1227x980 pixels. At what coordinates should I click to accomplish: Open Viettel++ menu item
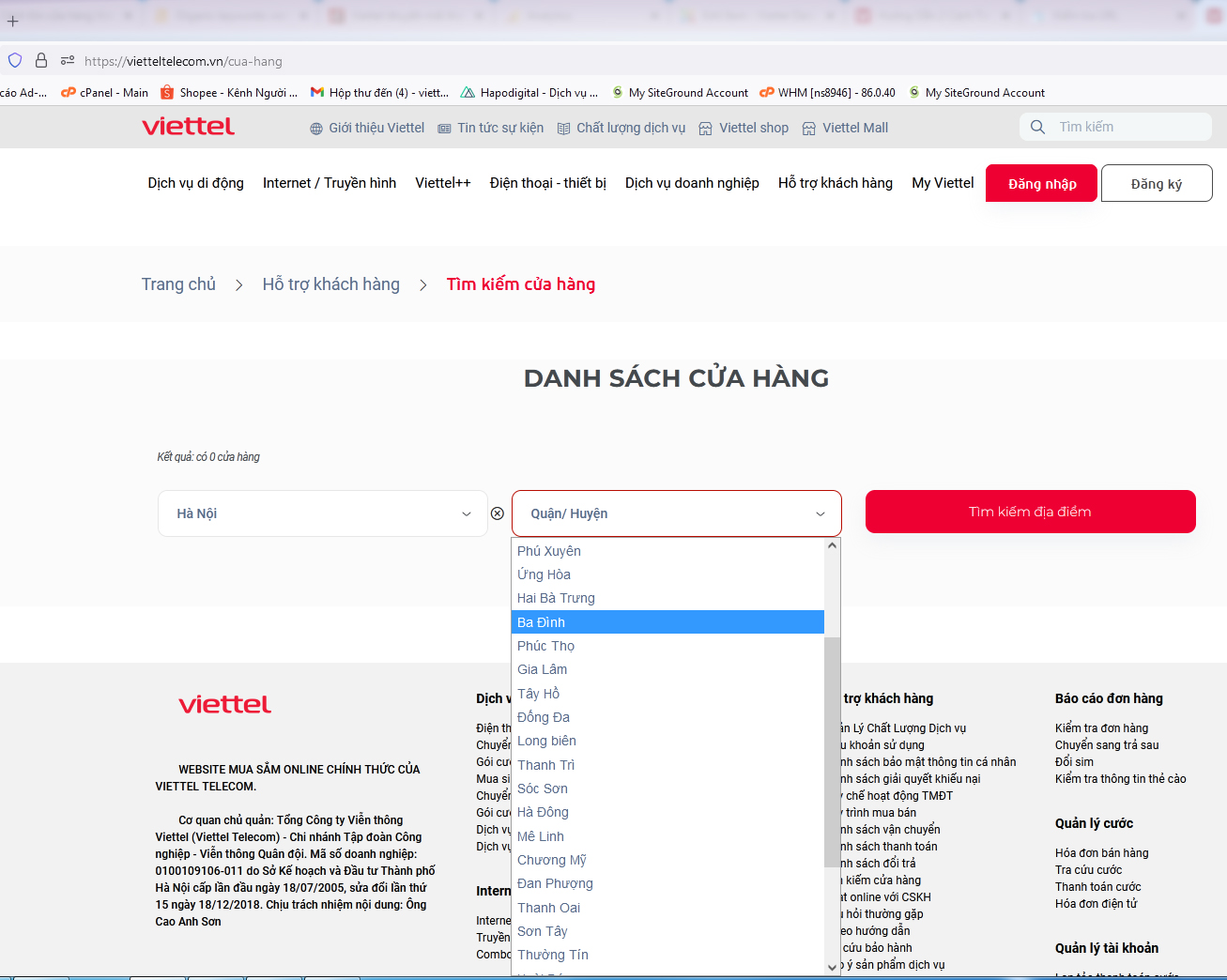[x=443, y=183]
